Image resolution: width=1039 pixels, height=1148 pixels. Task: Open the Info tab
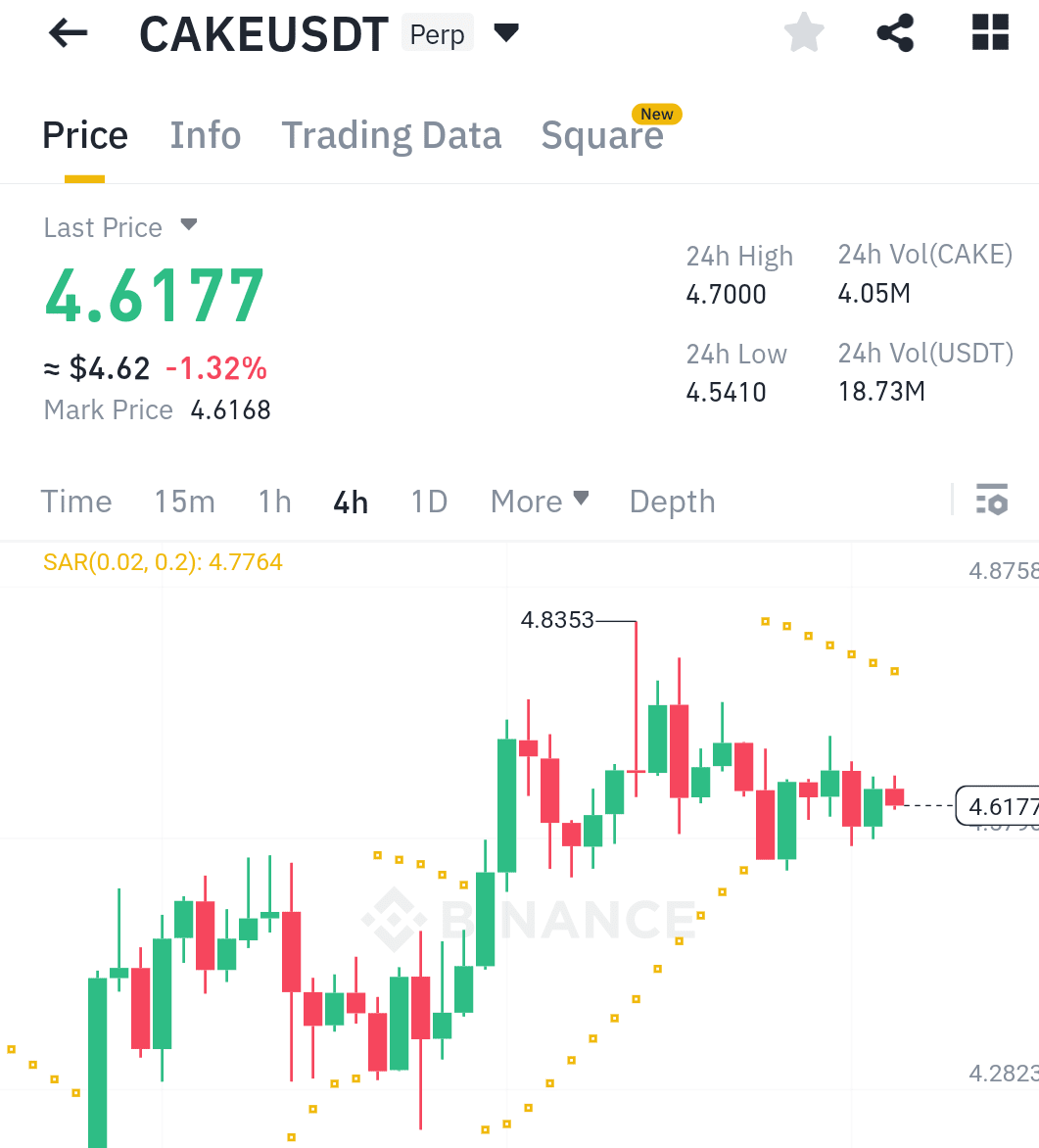[205, 135]
